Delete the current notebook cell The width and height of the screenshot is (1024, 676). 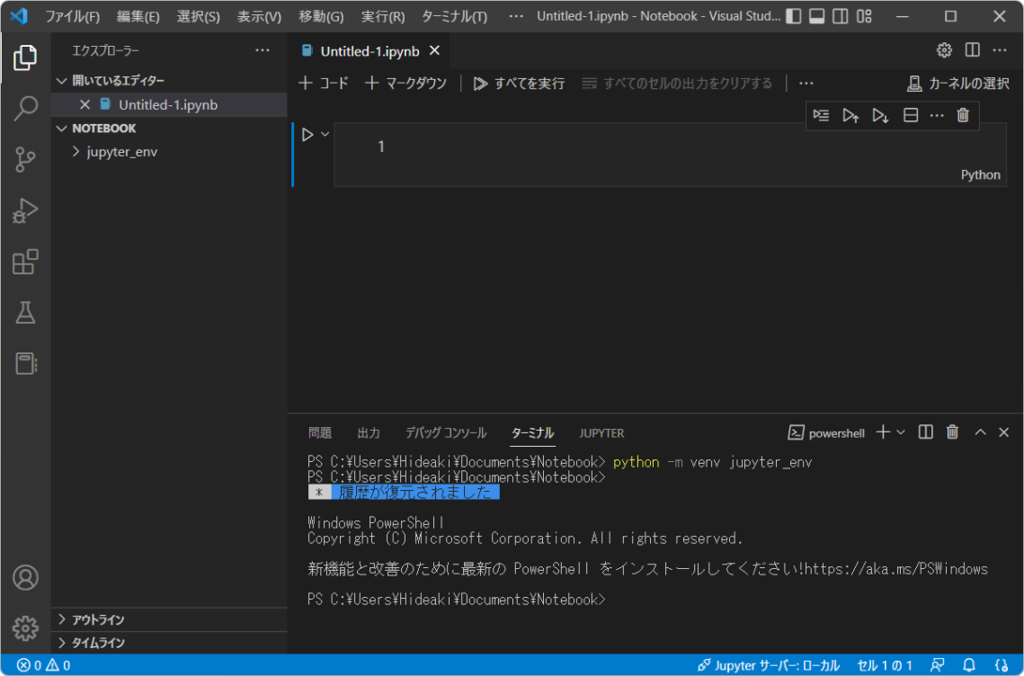pos(962,115)
